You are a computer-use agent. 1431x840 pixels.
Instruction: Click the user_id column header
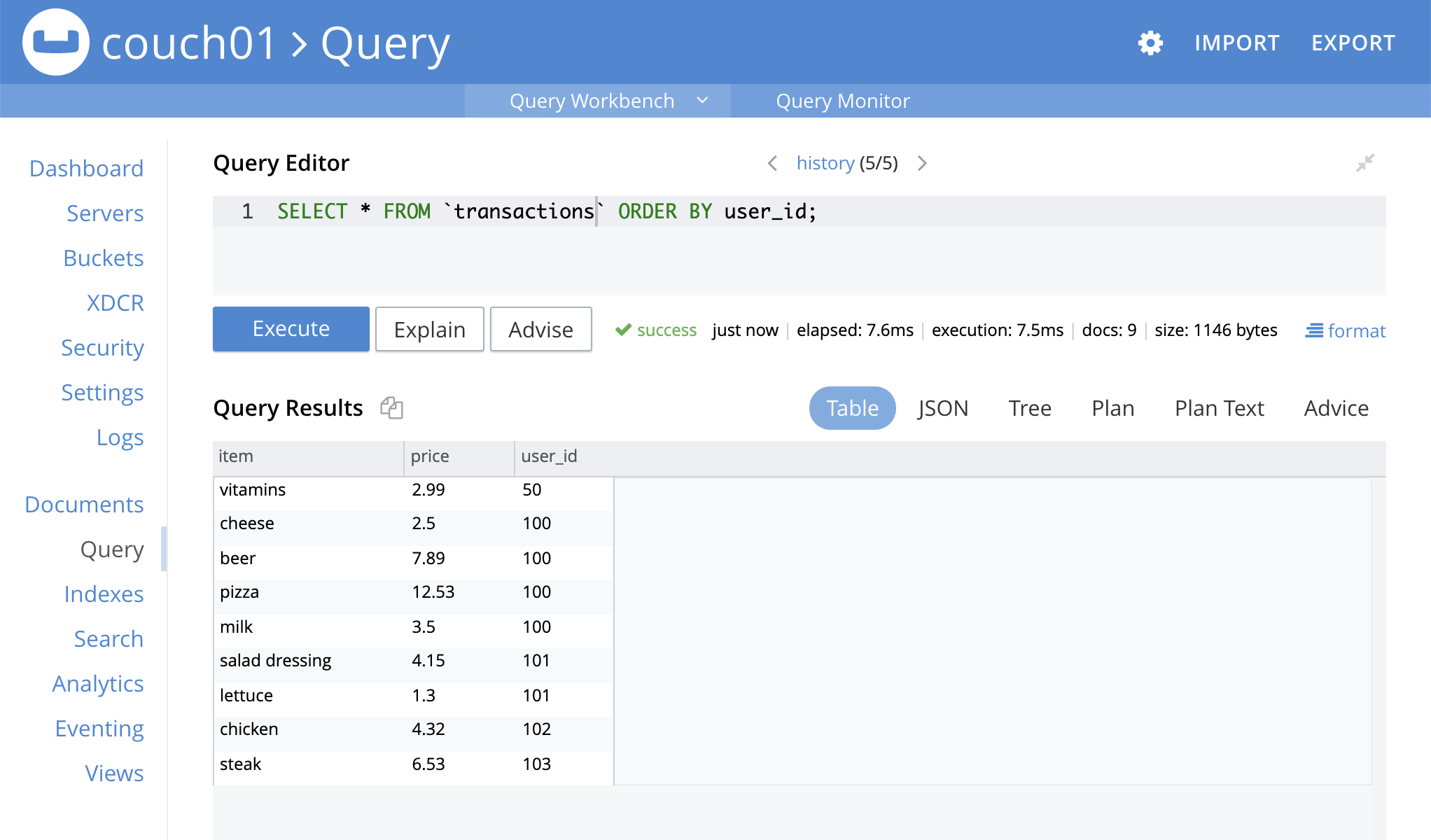pos(550,456)
